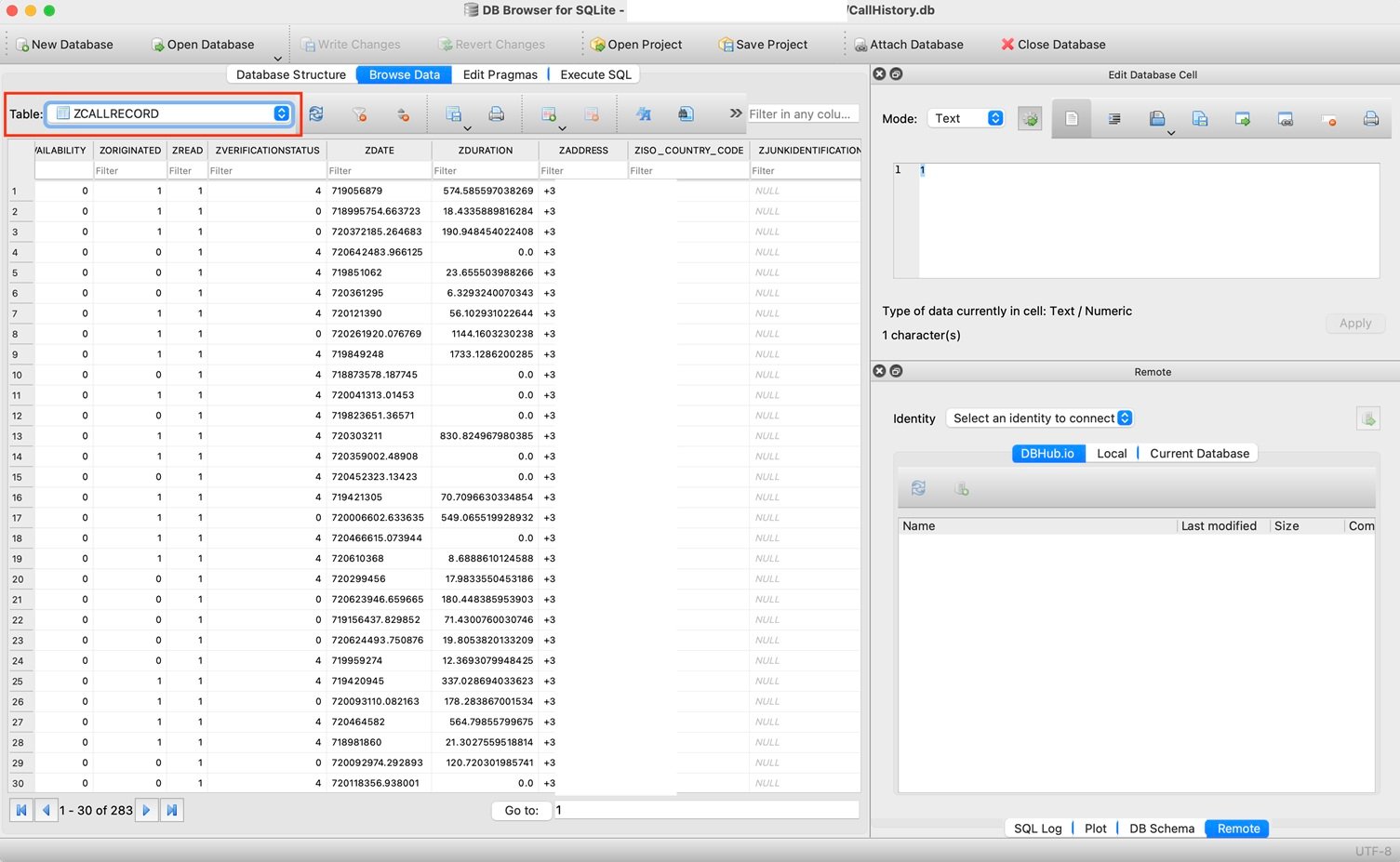Expand the Open Database recent files arrow
Screen dimensions: 1400x862
tap(277, 59)
